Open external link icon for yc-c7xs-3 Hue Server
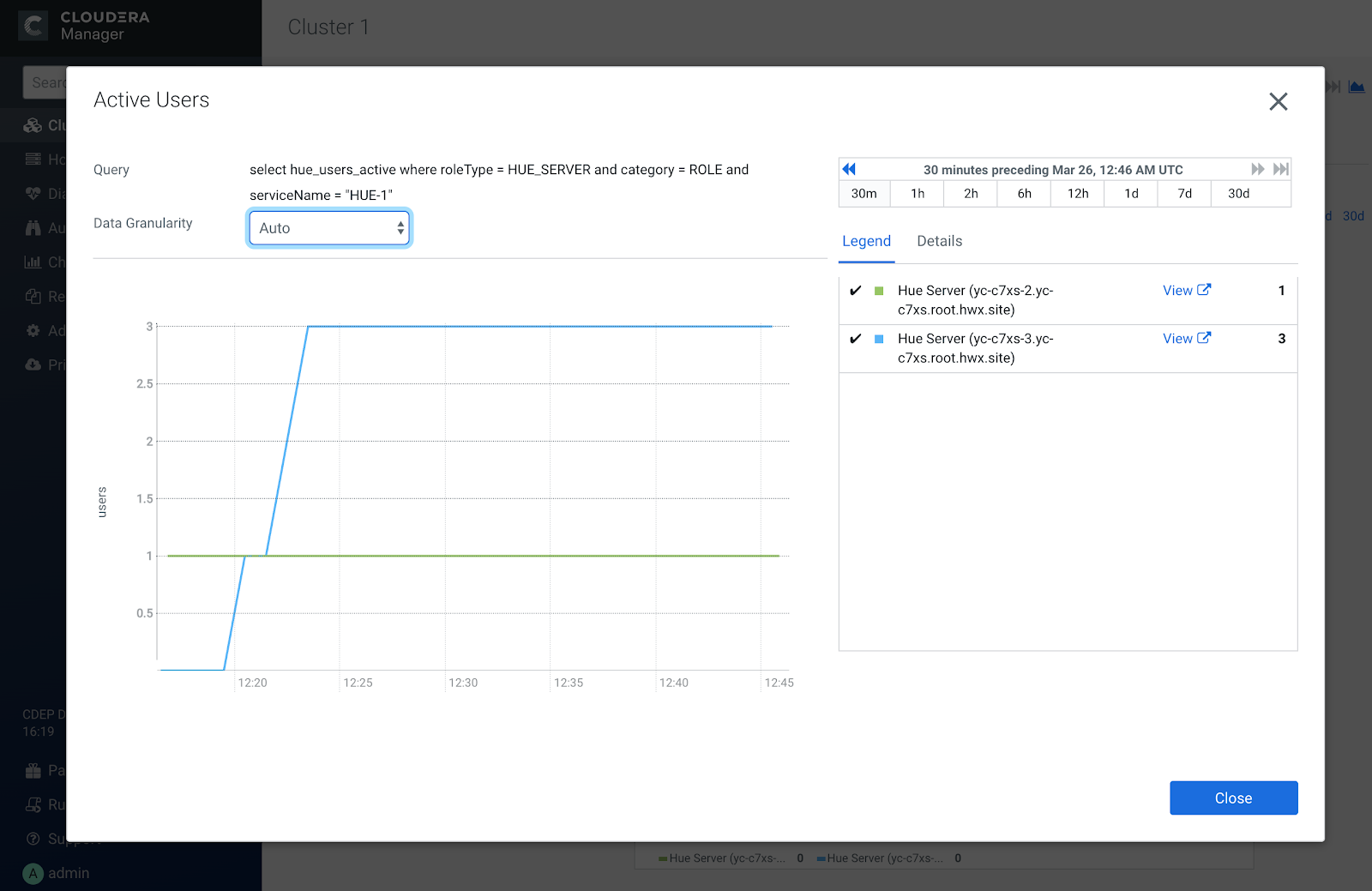The width and height of the screenshot is (1372, 891). point(1204,338)
